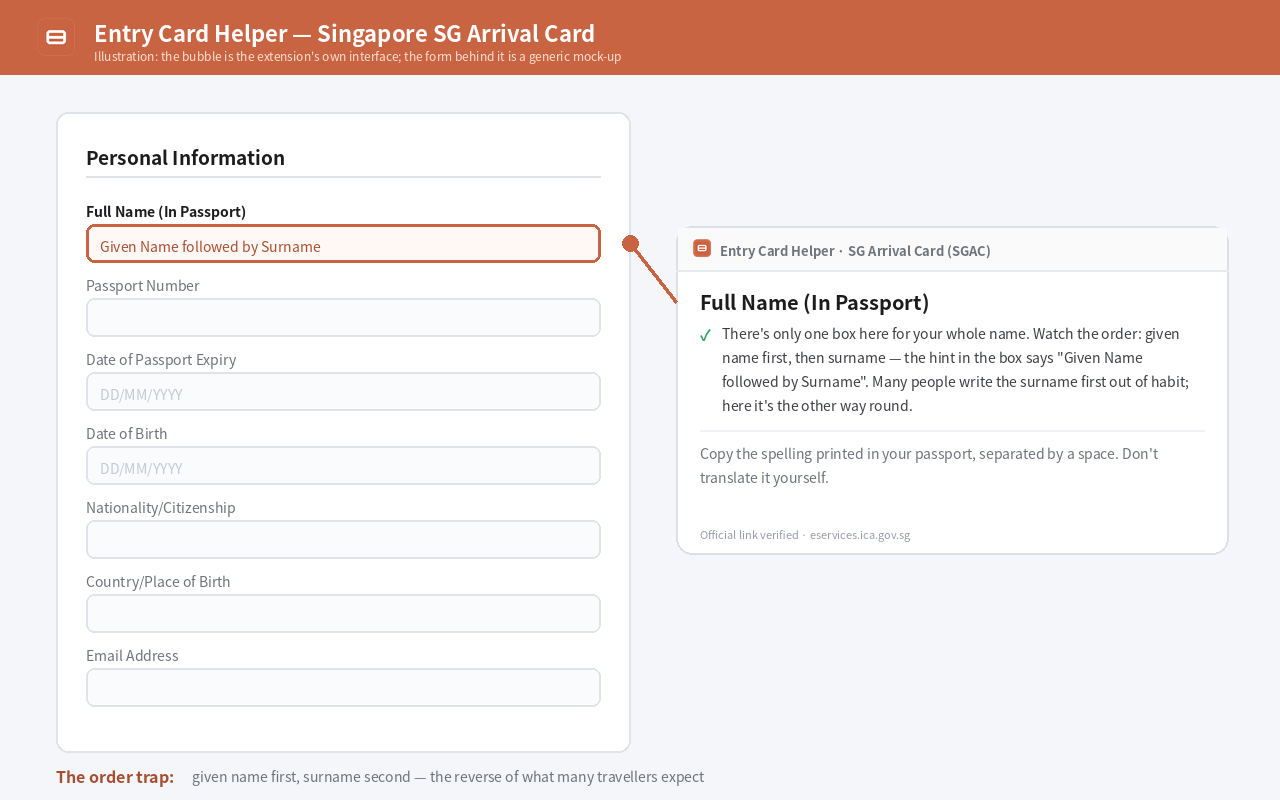Click the header subtitle starting "Illustration: the bubble"
This screenshot has width=1280, height=800.
tap(358, 57)
